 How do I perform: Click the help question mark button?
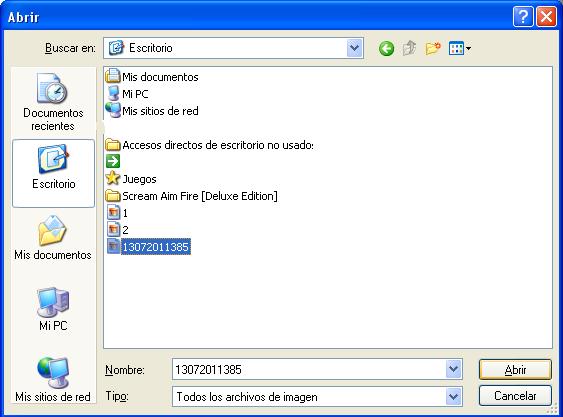(523, 17)
